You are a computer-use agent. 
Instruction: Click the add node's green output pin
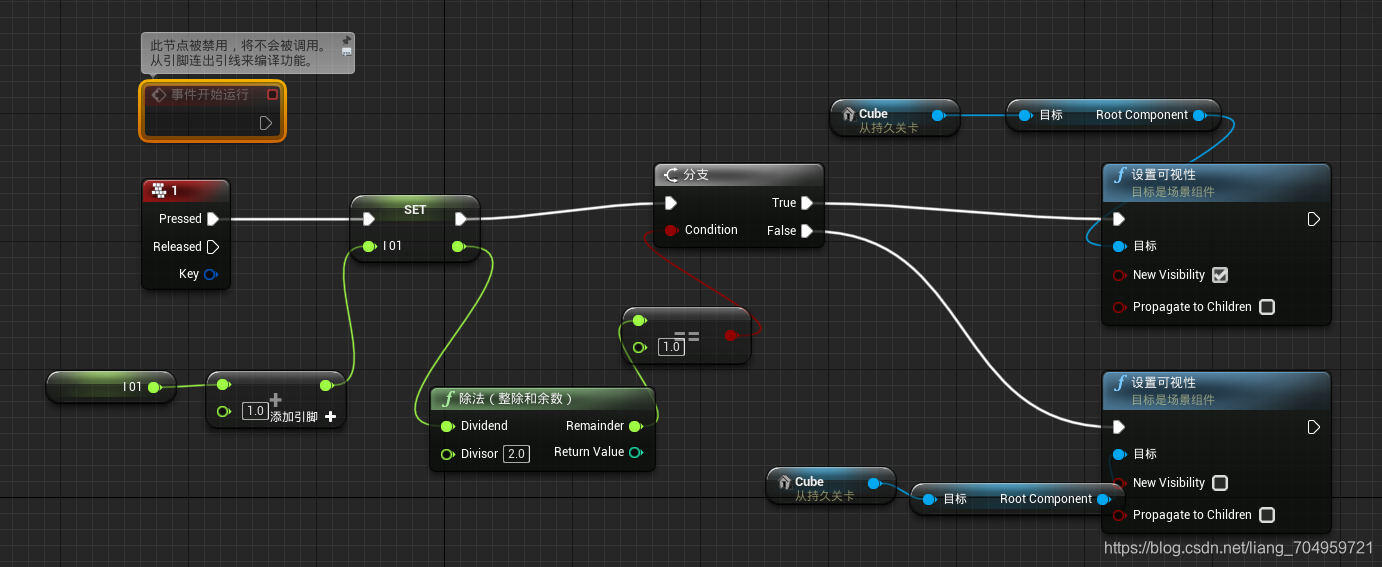[325, 385]
